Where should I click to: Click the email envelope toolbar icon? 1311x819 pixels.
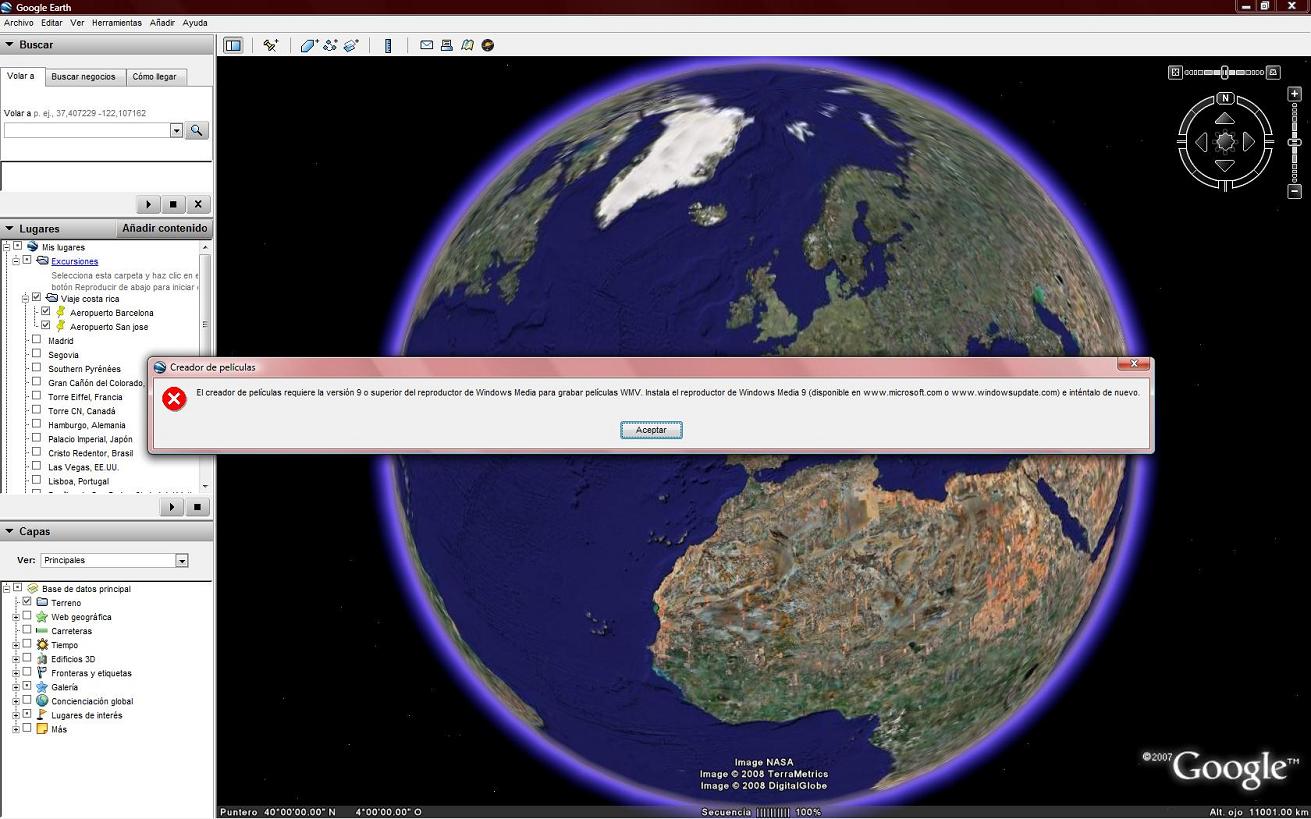pyautogui.click(x=426, y=45)
